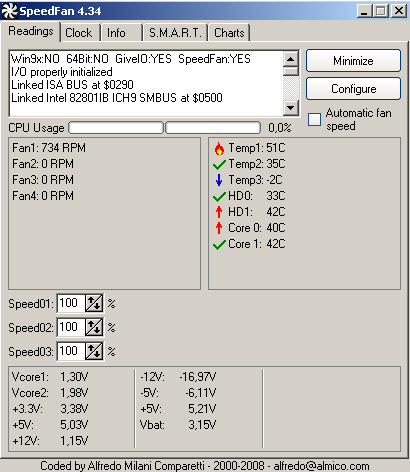Click the green checkmark beside HD0
Image resolution: width=410 pixels, height=472 pixels.
pos(219,196)
